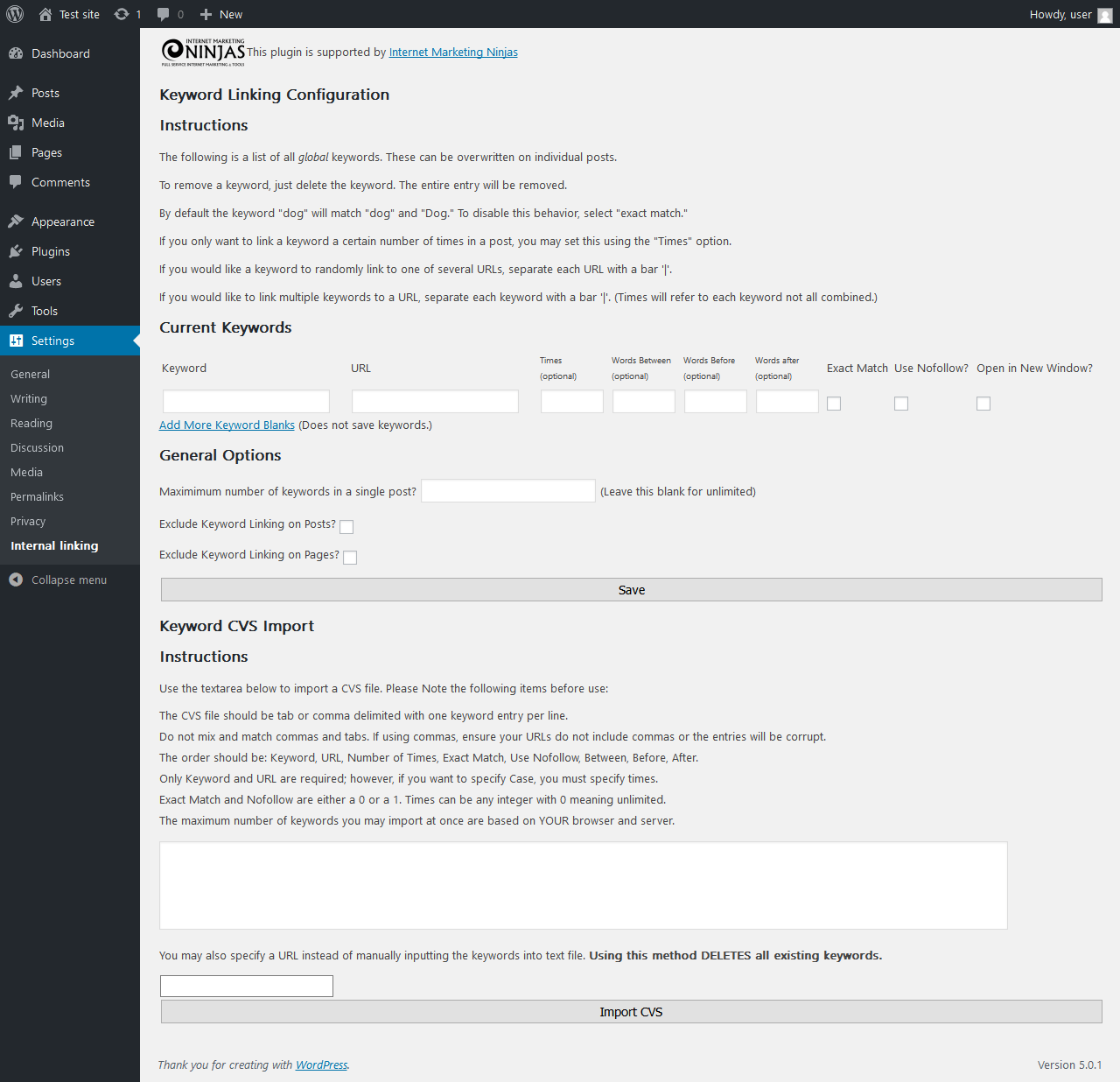Viewport: 1120px width, 1082px height.
Task: Click the Import CVS button
Action: tap(632, 1012)
